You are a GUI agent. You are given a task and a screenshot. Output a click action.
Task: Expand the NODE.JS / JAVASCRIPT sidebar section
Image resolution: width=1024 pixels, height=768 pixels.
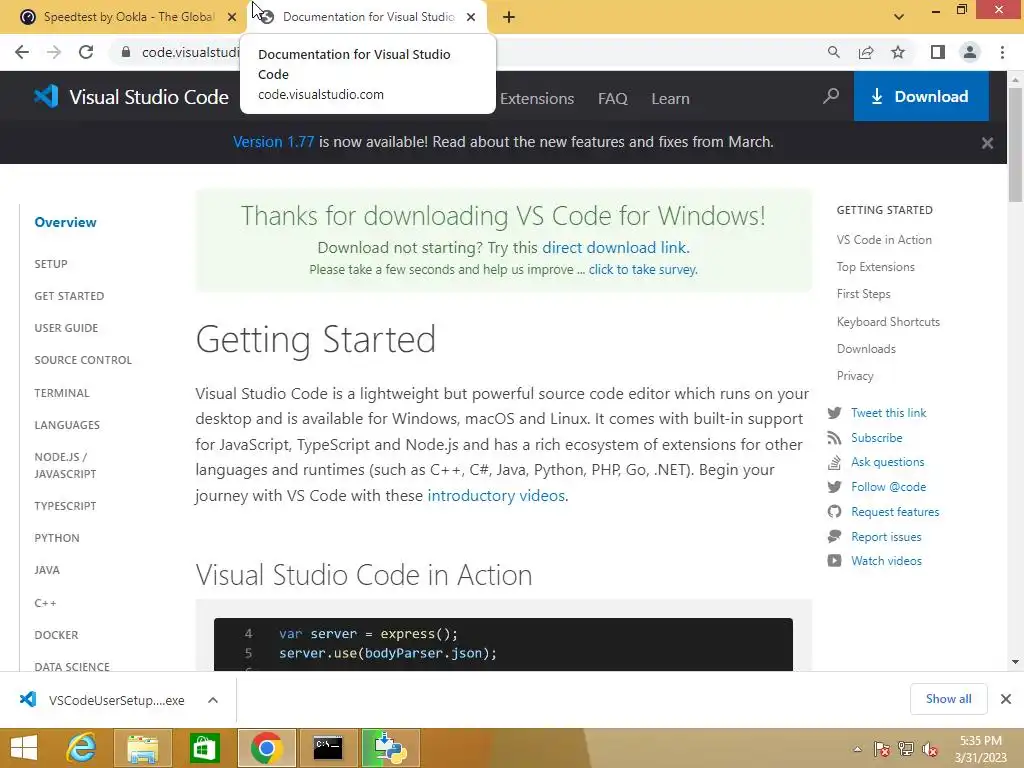tap(65, 466)
